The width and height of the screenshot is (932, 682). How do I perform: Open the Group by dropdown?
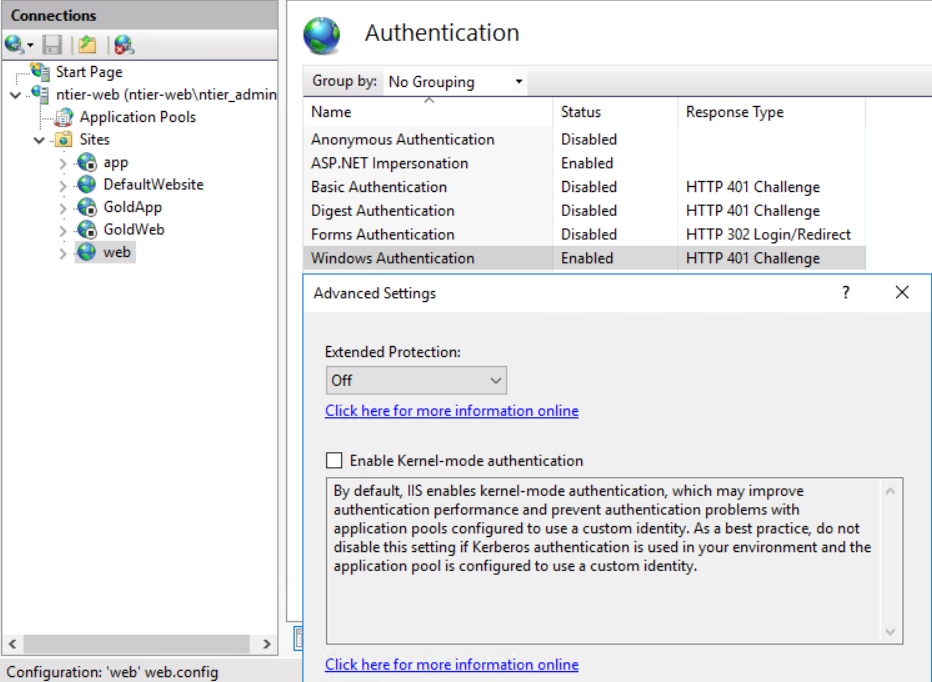pyautogui.click(x=455, y=82)
